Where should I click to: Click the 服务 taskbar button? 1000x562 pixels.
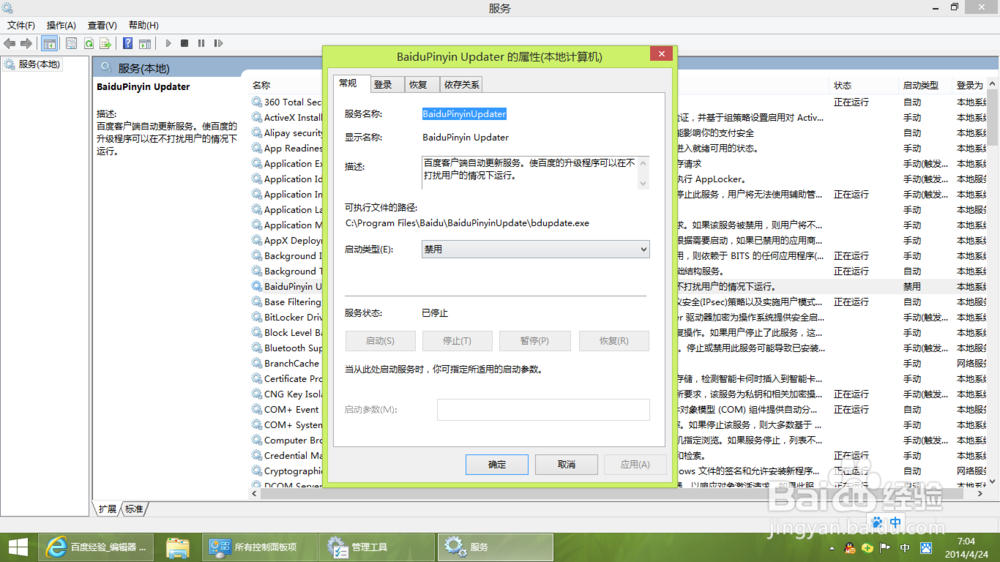point(496,547)
